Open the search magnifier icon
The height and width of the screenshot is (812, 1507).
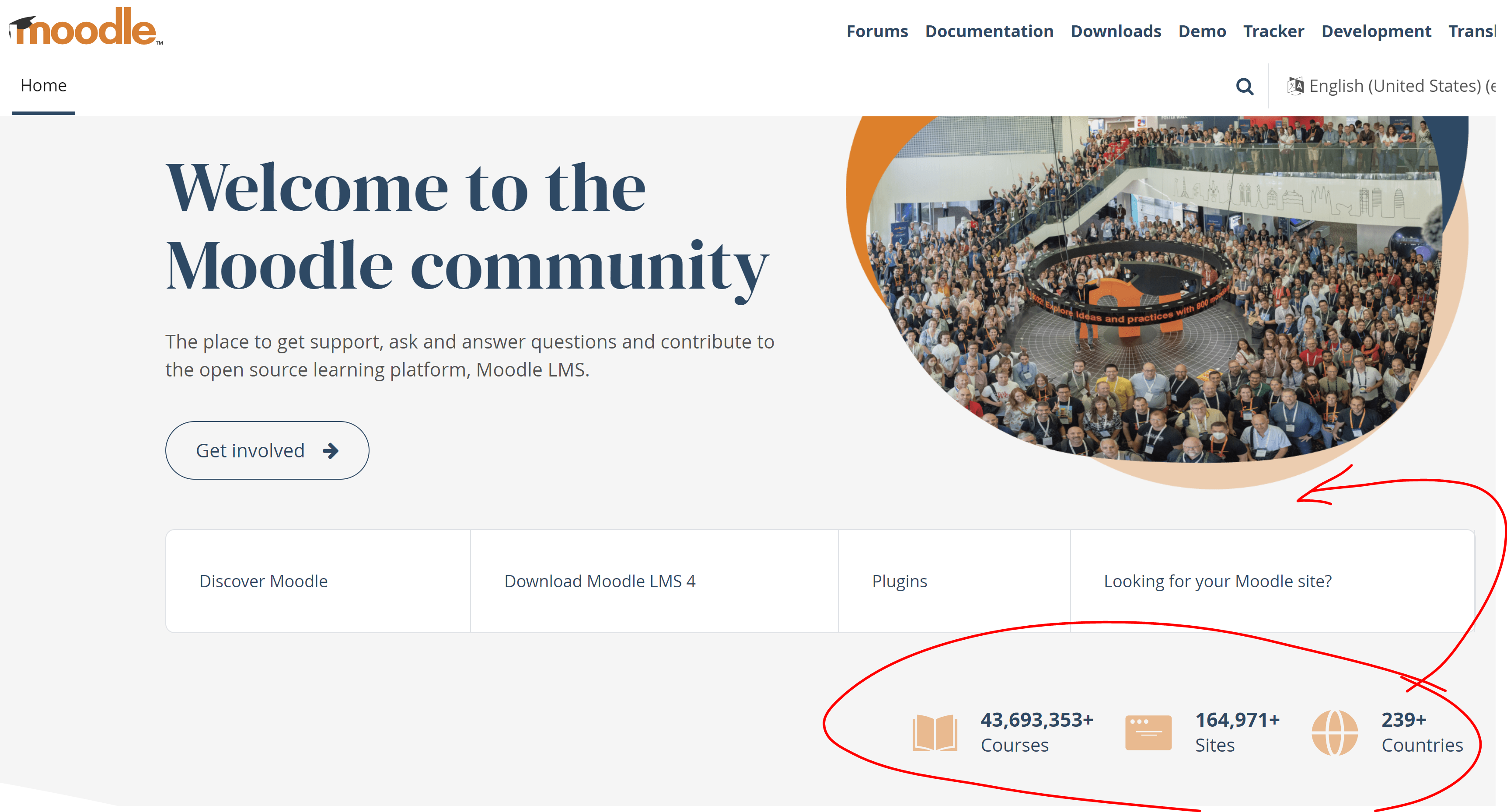tap(1244, 87)
